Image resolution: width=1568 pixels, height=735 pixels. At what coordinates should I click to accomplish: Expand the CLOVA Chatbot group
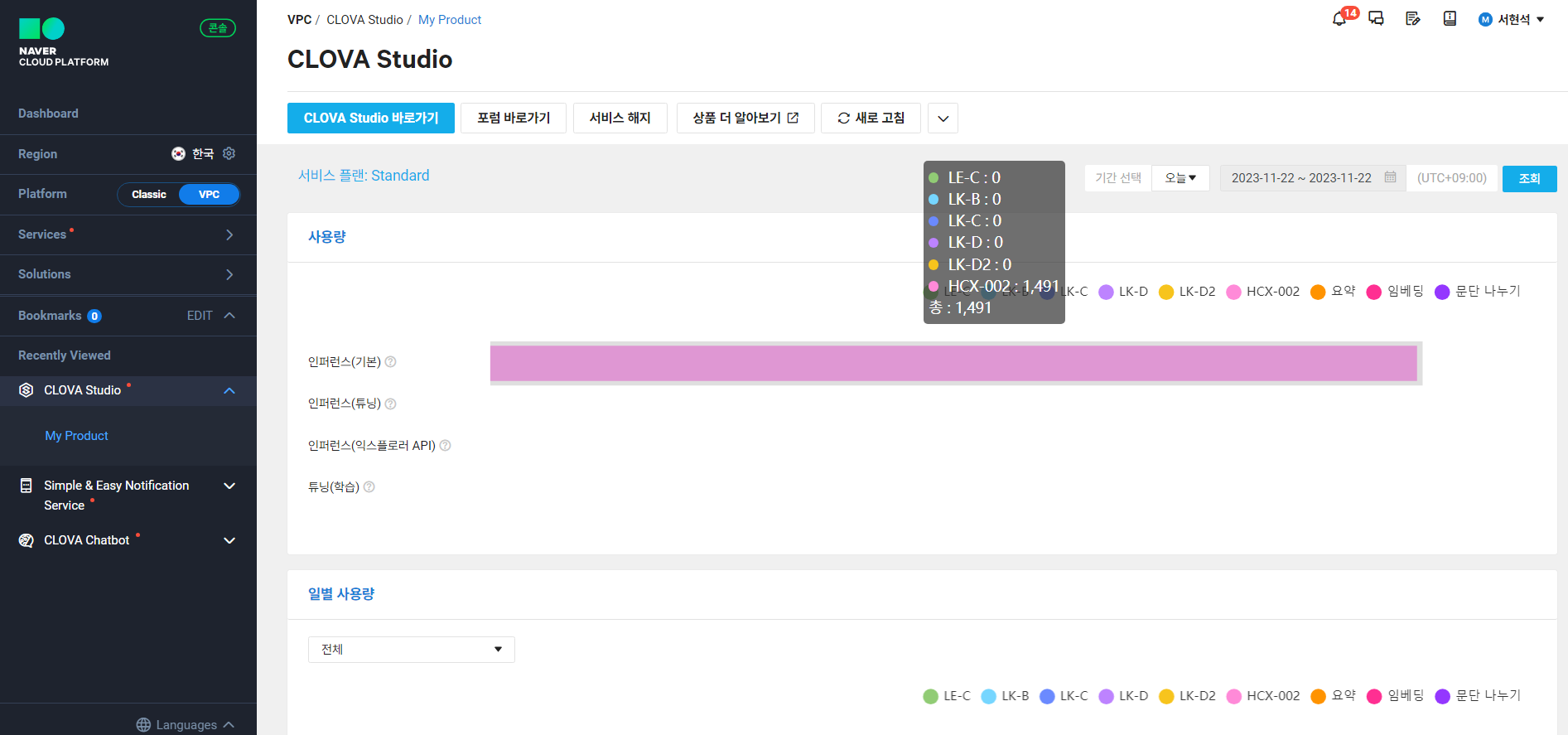229,541
